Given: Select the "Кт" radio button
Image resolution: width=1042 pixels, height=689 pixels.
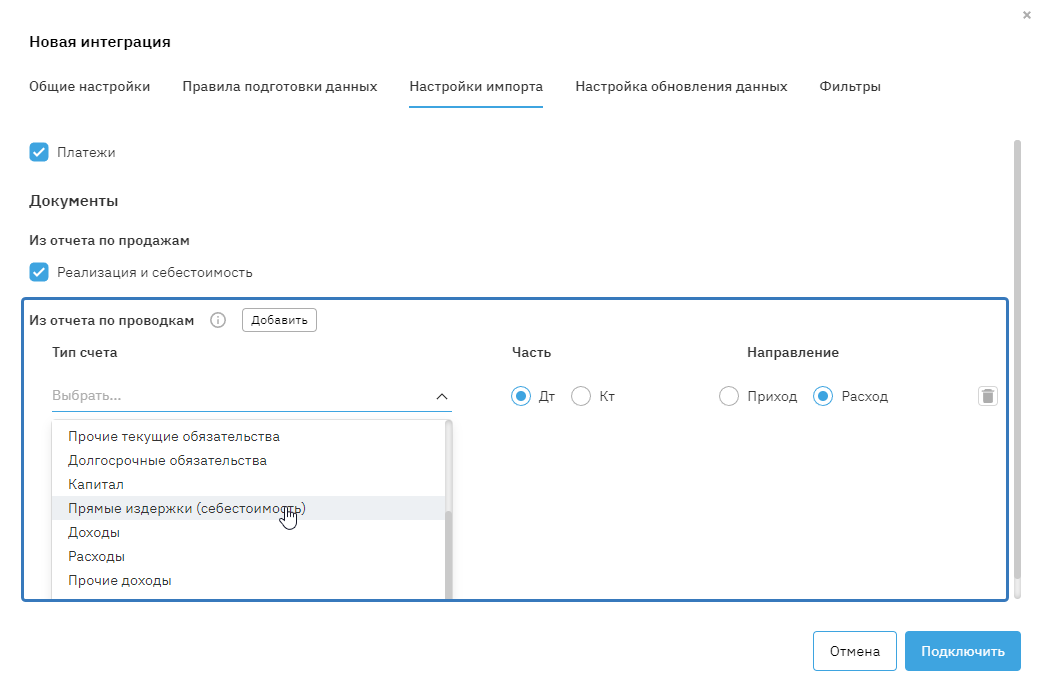Looking at the screenshot, I should point(581,396).
